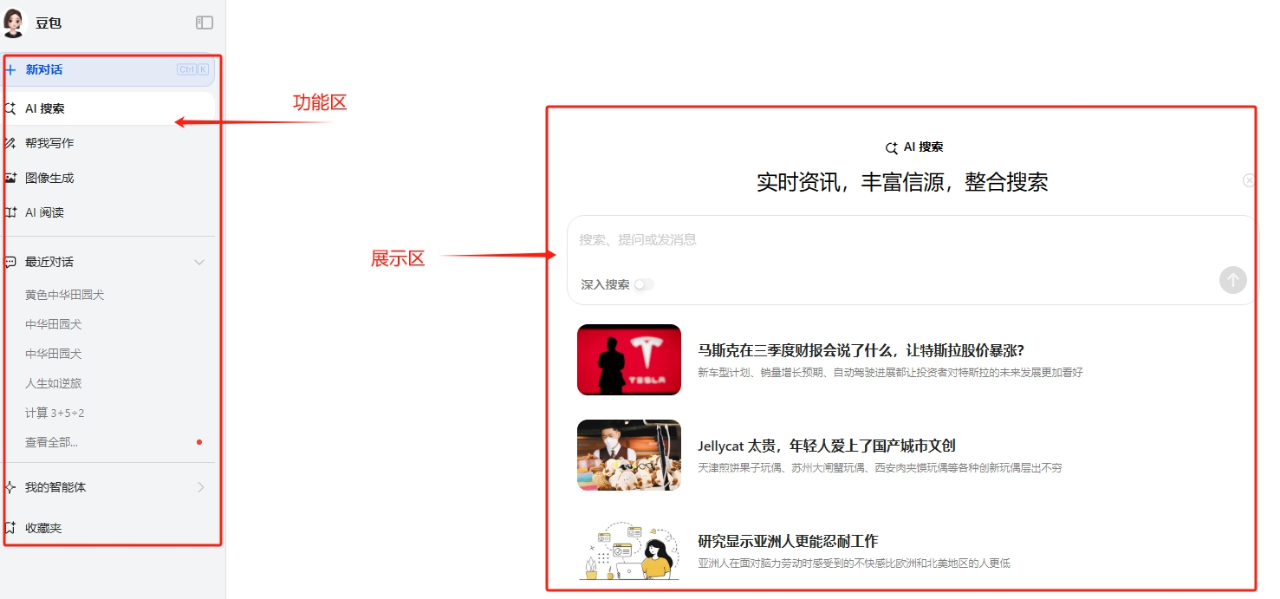Collapse the 最近对话 chevron
This screenshot has height=599, width=1280.
click(199, 262)
